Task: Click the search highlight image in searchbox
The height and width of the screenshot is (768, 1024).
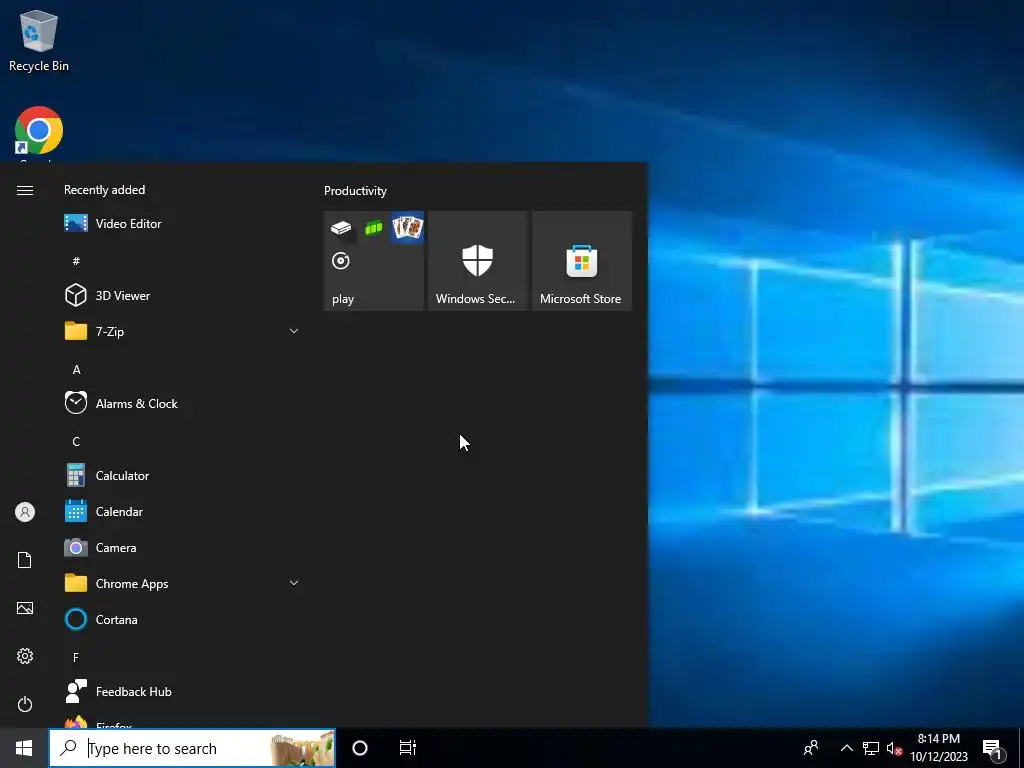Action: pos(302,748)
